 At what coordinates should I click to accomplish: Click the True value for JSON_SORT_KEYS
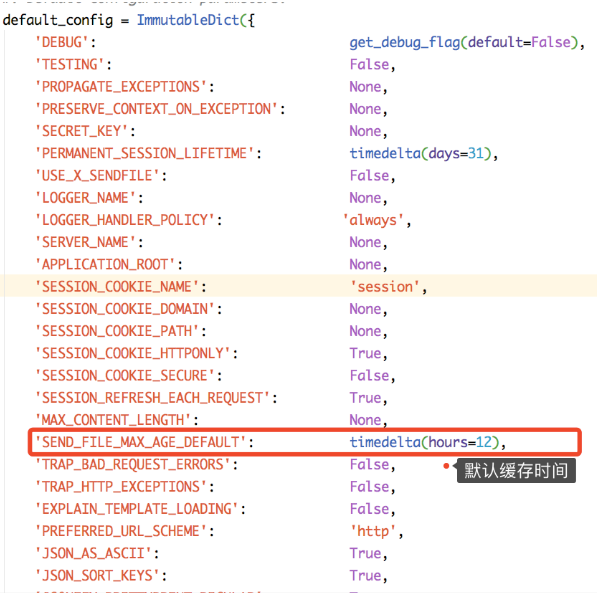pyautogui.click(x=366, y=575)
